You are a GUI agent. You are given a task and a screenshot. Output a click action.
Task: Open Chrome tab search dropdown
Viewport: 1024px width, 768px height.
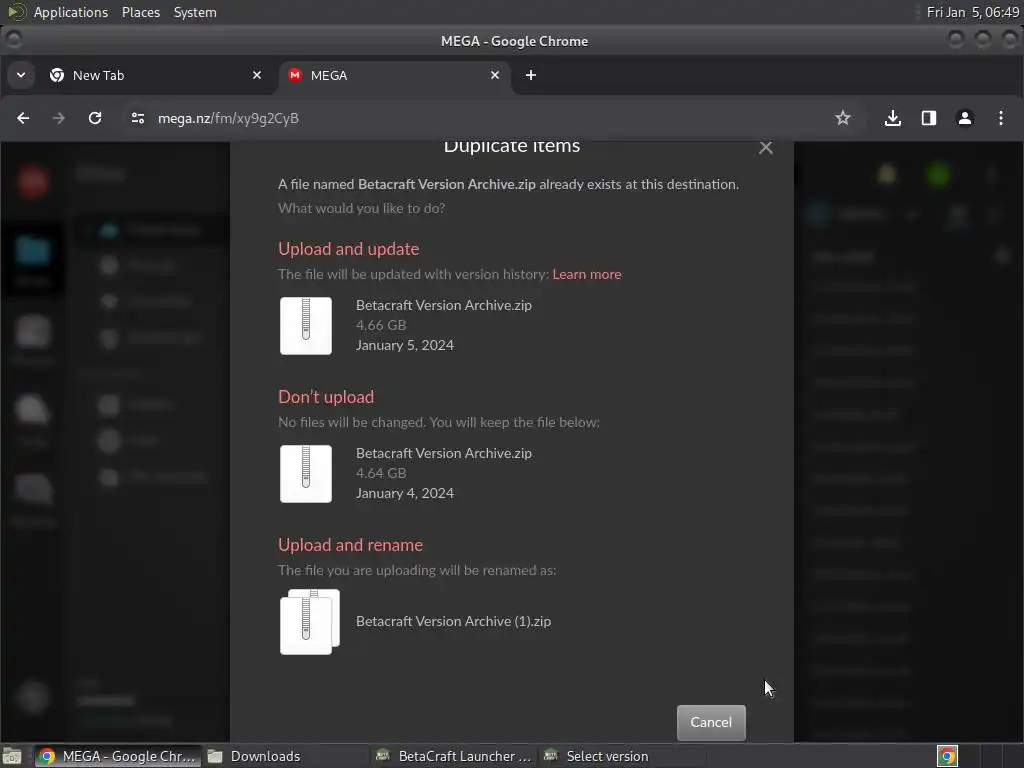pos(21,76)
